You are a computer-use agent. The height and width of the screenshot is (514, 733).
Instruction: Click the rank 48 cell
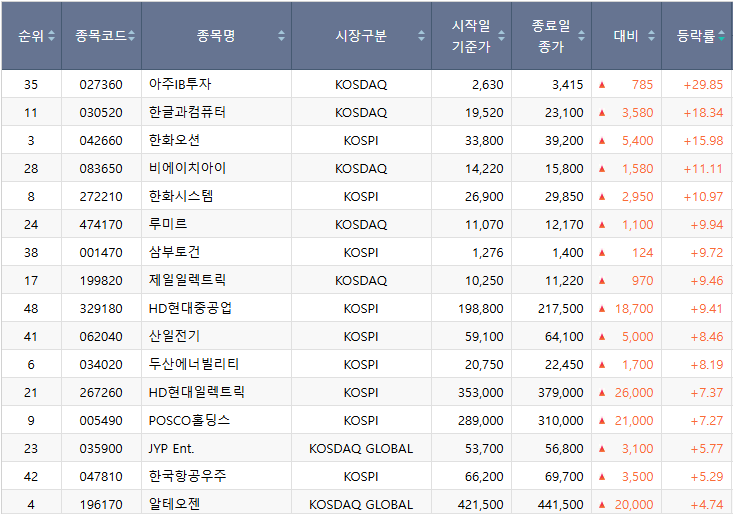31,309
